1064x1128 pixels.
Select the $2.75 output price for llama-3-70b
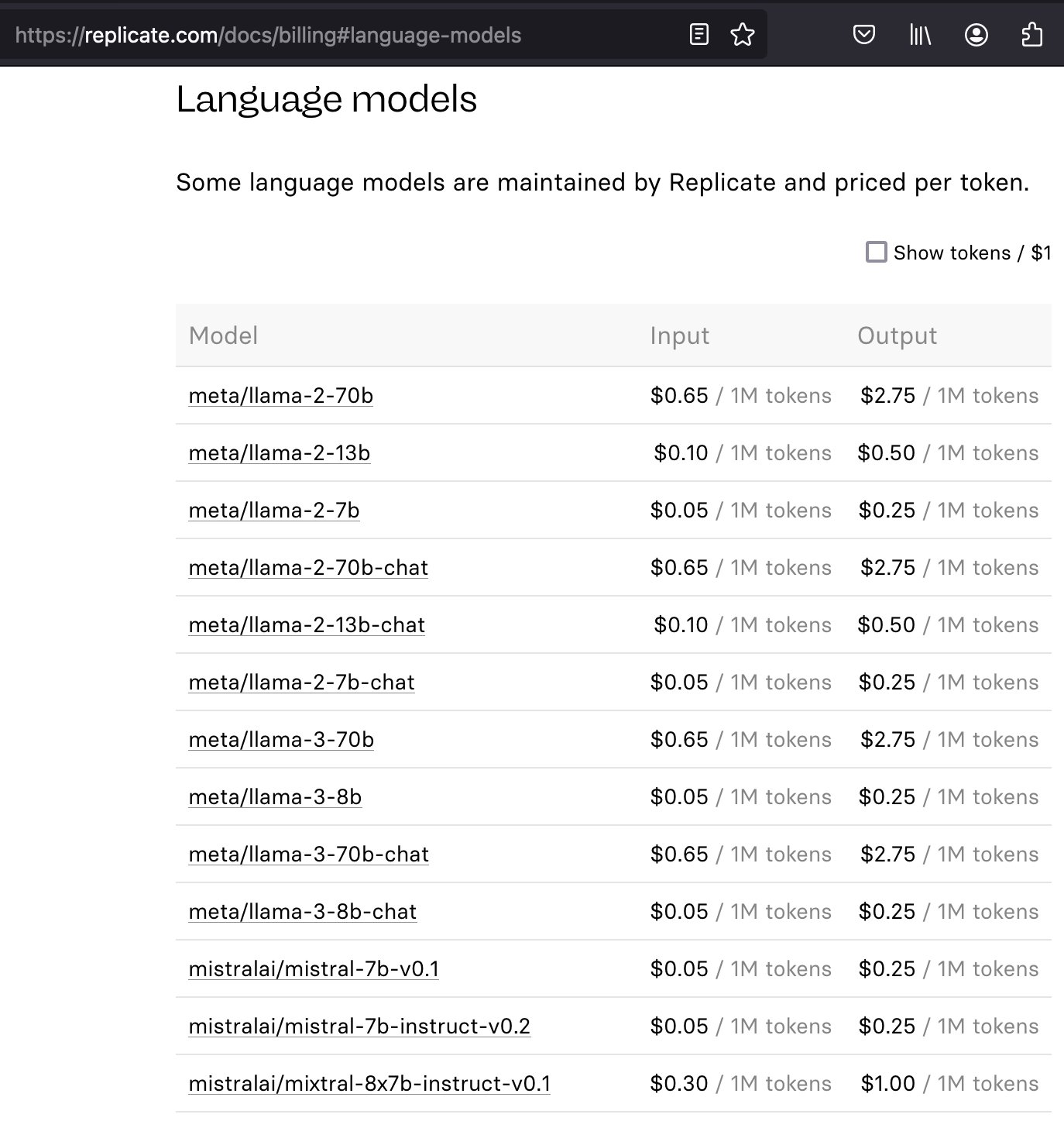coord(887,740)
